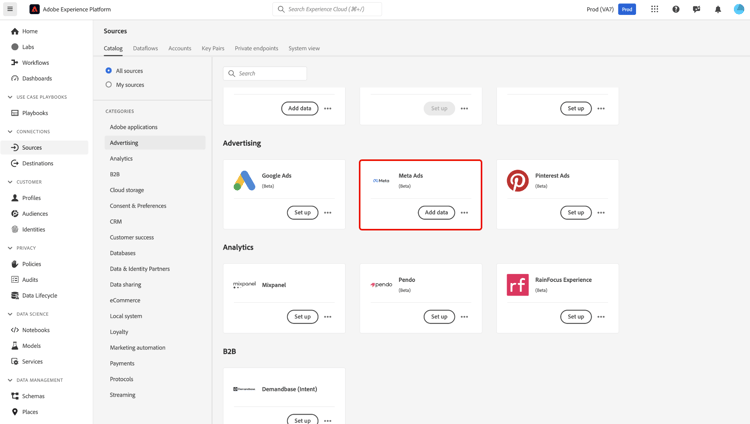The image size is (750, 424).
Task: Open the hamburger navigation menu
Action: (10, 9)
